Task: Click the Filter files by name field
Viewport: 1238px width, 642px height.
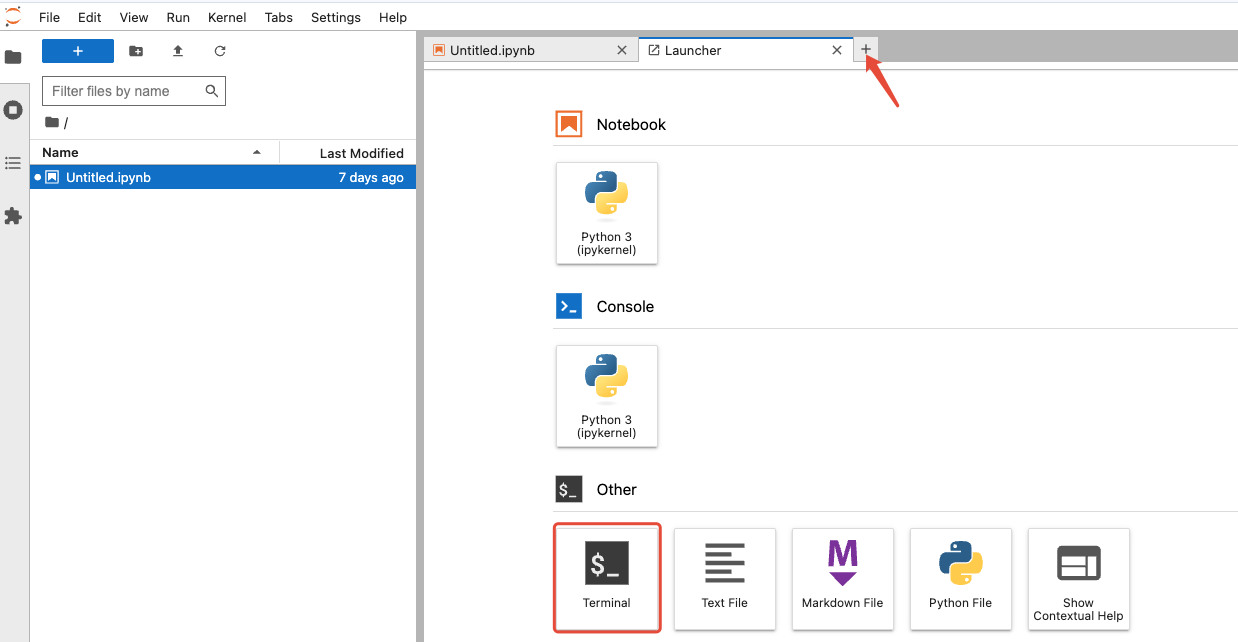Action: [x=134, y=91]
